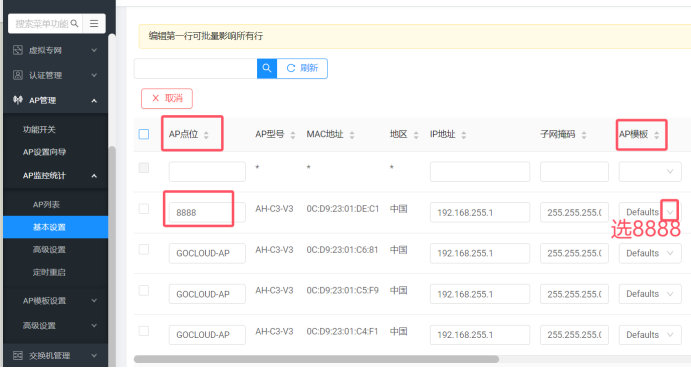The height and width of the screenshot is (368, 691).
Task: Sort the MAC地址 column
Action: (x=352, y=135)
